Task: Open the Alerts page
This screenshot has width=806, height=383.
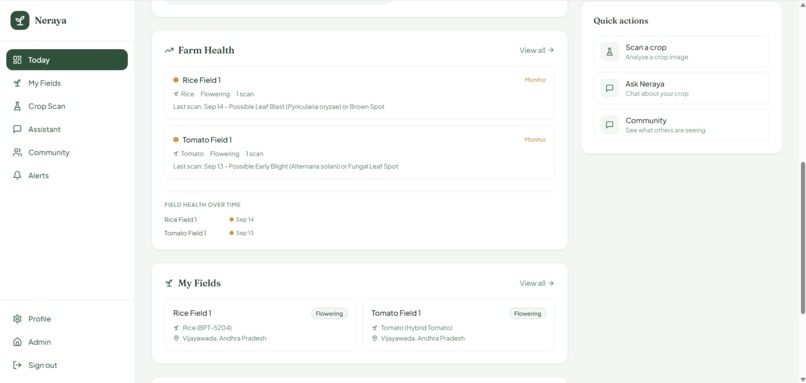Action: tap(67, 175)
